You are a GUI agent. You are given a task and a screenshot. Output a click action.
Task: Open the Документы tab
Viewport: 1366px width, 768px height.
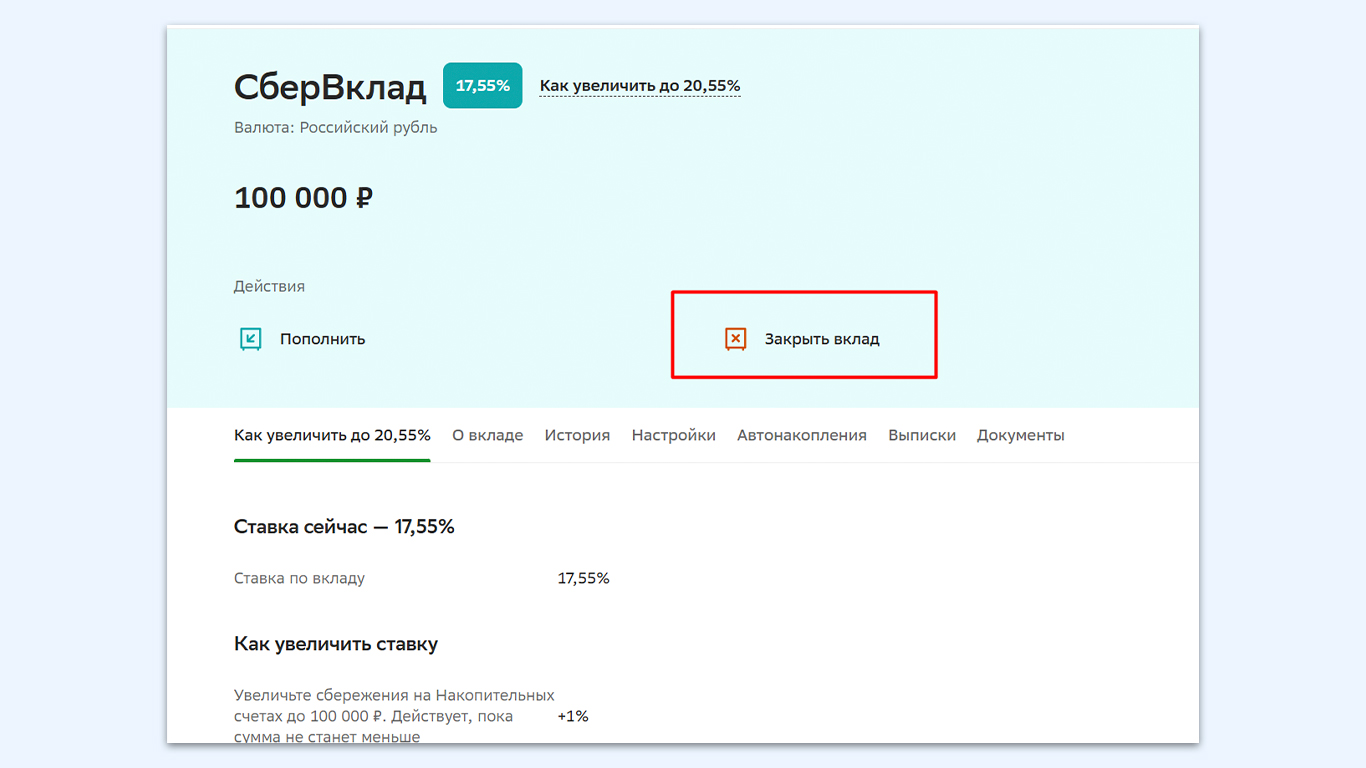[x=1020, y=435]
